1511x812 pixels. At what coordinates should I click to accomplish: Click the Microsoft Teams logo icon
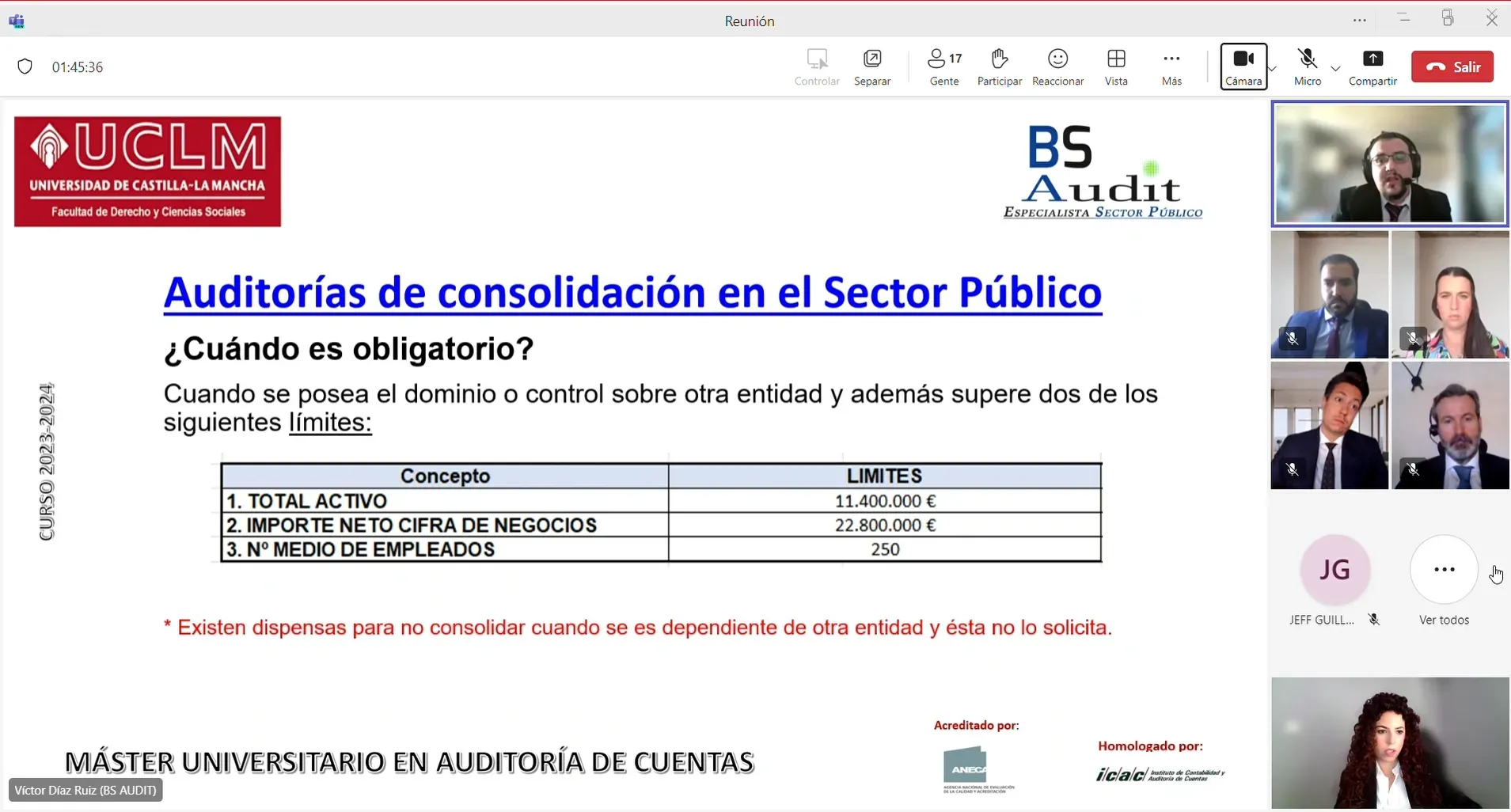point(17,21)
